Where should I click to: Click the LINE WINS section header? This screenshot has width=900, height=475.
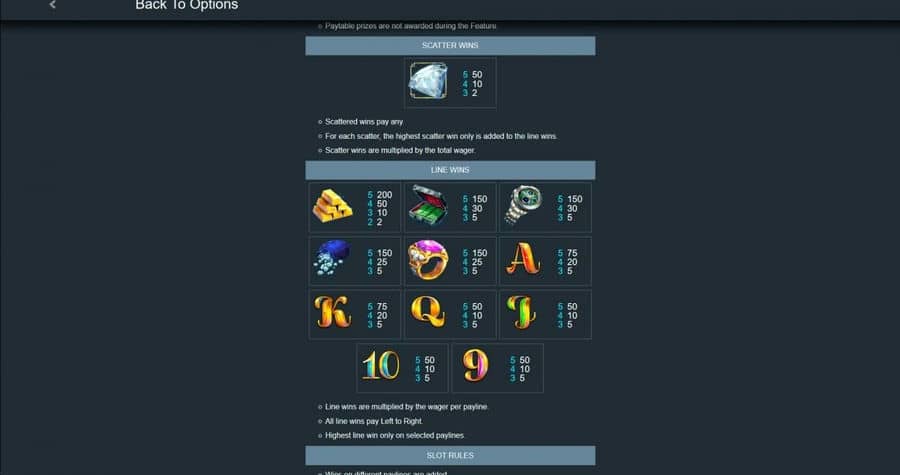pyautogui.click(x=450, y=170)
